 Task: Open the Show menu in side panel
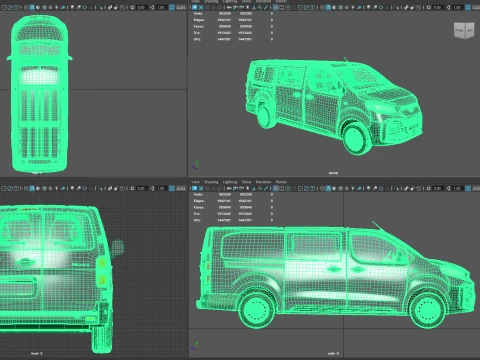(x=246, y=182)
